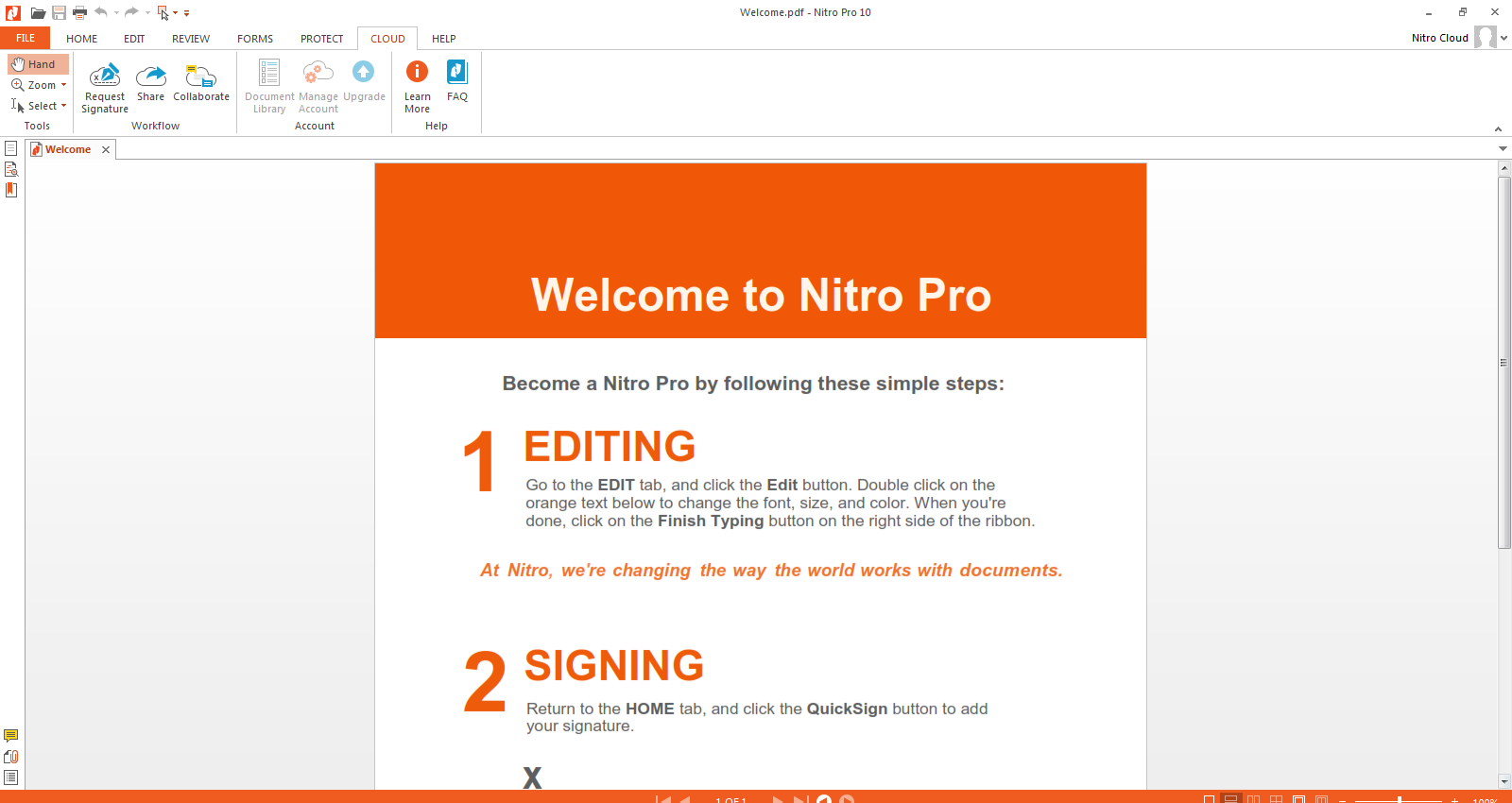Click the scroll up arrow of vertical scrollbar
This screenshot has width=1512, height=803.
[x=1504, y=167]
